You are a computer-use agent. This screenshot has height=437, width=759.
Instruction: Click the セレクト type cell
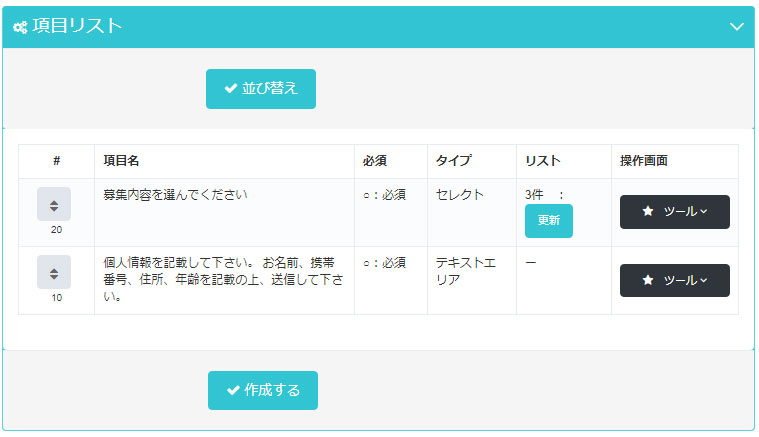[x=460, y=195]
